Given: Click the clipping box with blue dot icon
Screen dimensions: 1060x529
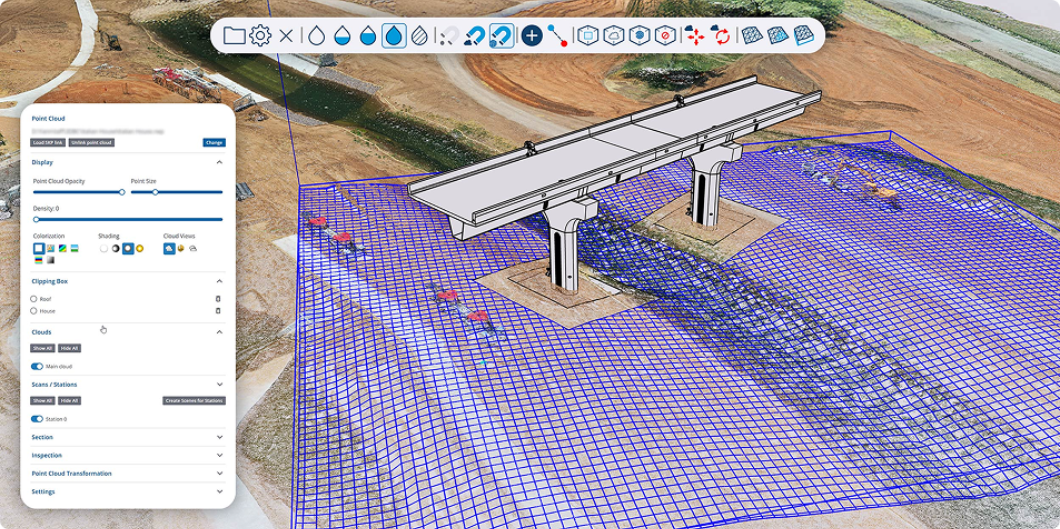Looking at the screenshot, I should pos(640,35).
